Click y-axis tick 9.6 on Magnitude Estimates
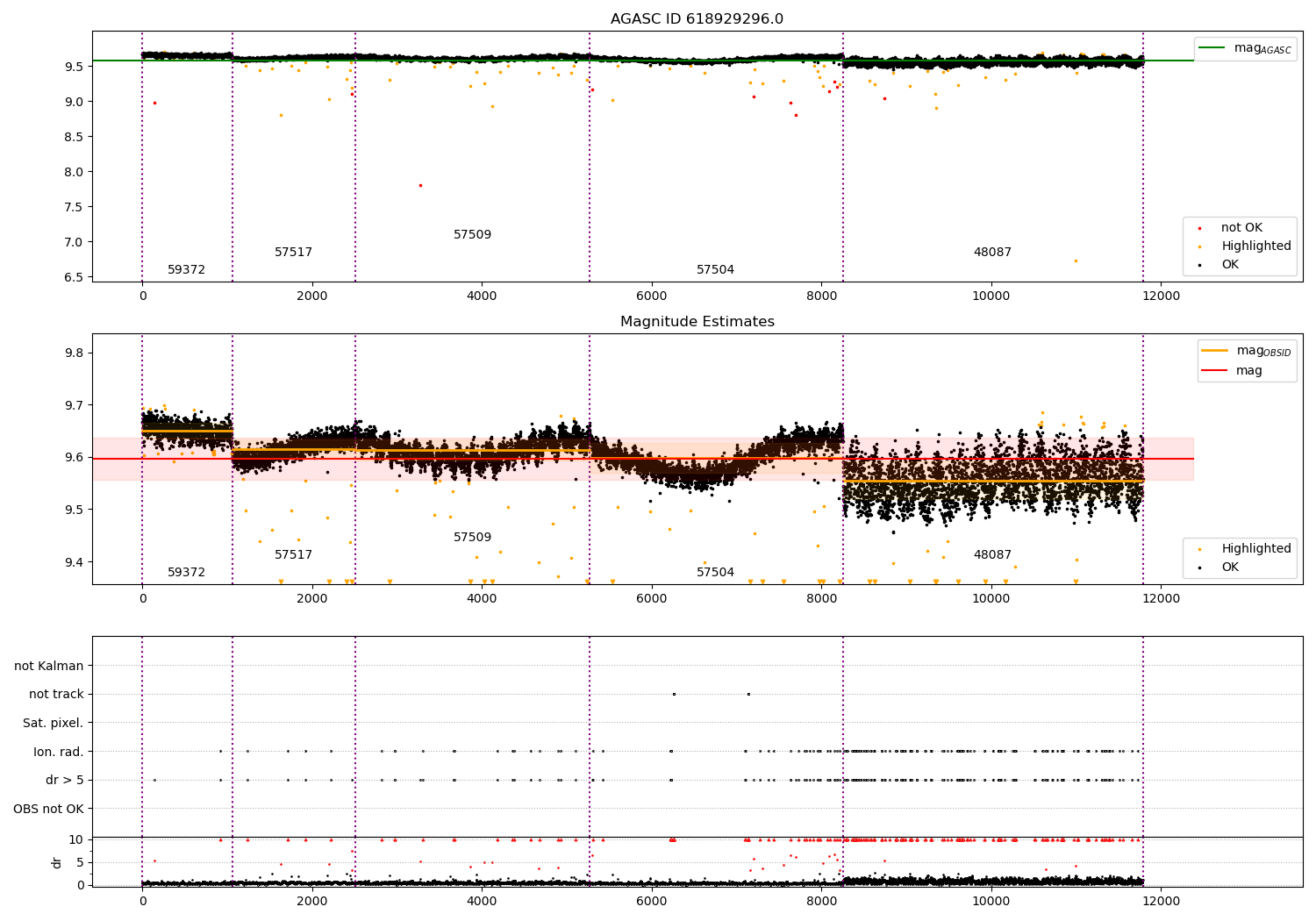This screenshot has width=1316, height=921. point(74,458)
